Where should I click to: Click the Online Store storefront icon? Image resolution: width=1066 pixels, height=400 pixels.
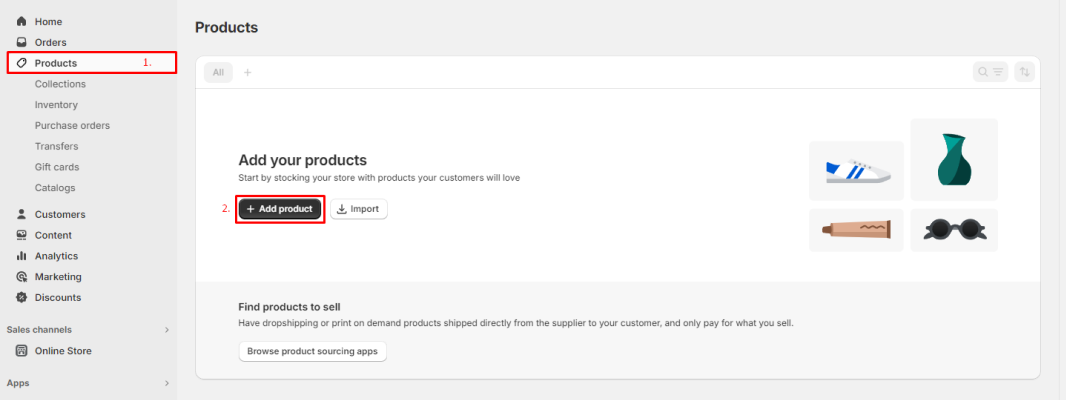(x=21, y=351)
